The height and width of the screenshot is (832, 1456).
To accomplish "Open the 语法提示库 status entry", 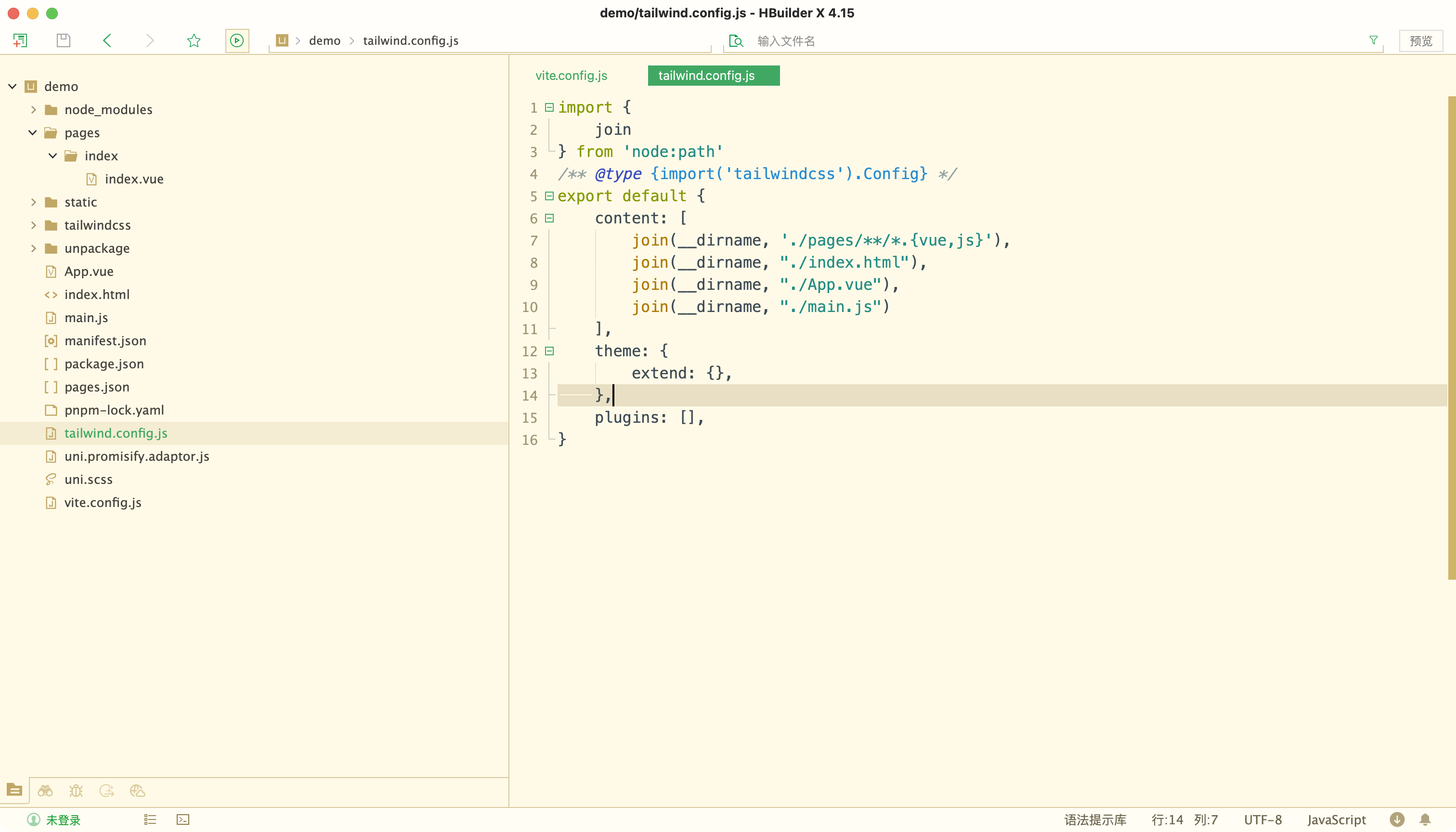I will (x=1095, y=820).
